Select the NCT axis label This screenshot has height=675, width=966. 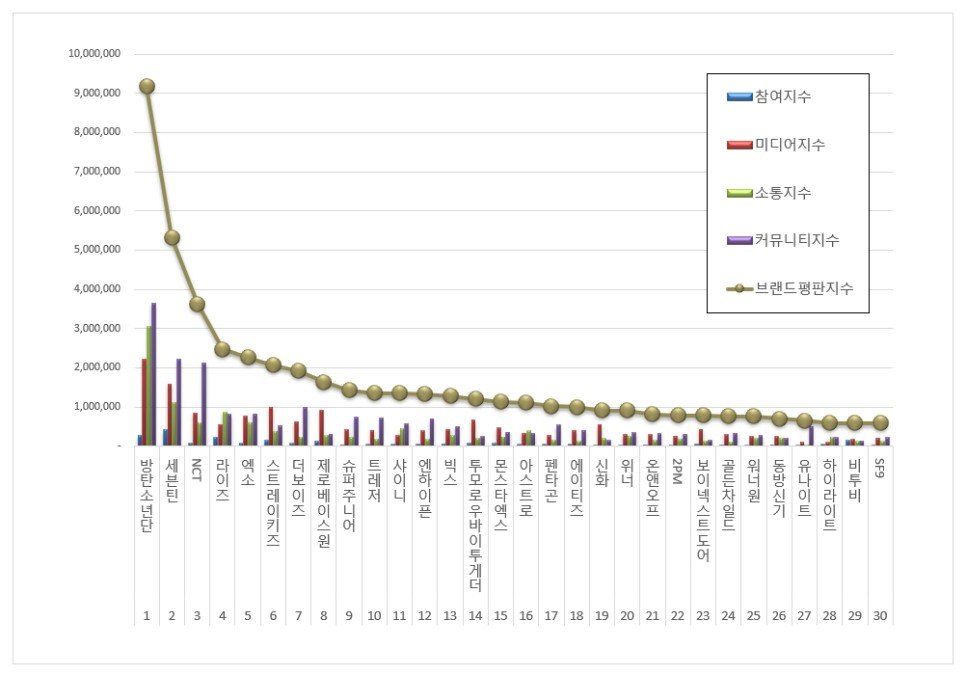point(197,470)
